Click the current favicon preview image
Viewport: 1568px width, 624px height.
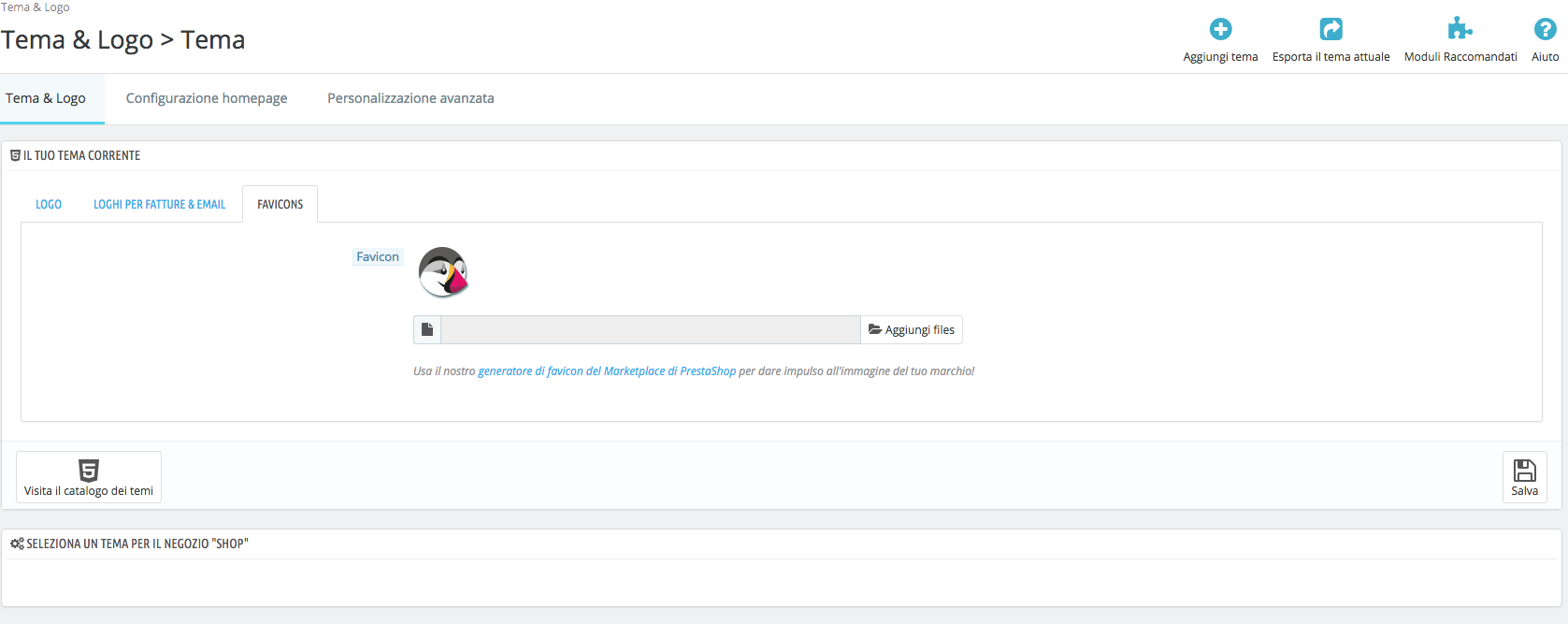443,272
